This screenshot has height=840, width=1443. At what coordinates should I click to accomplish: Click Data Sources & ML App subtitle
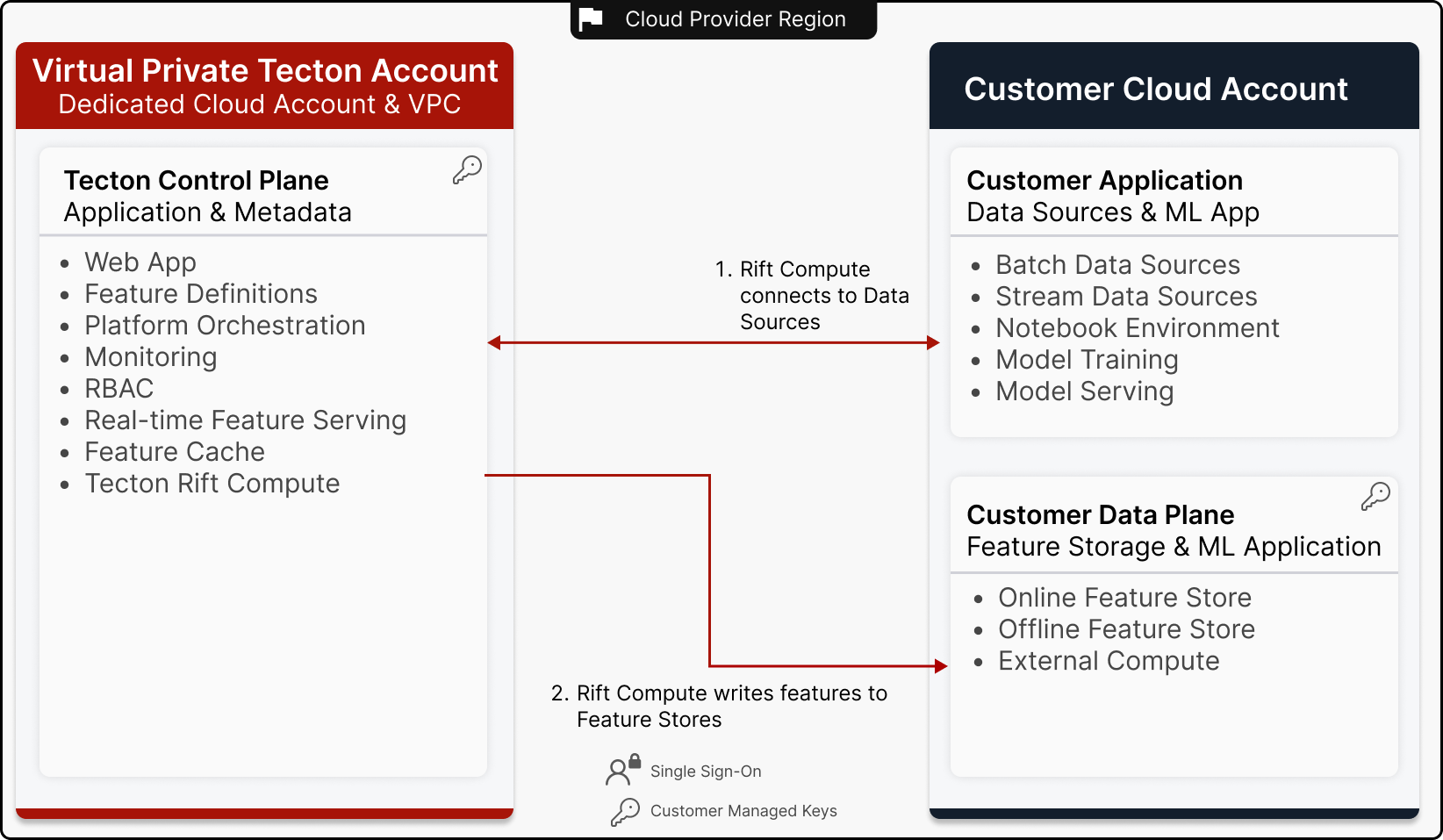click(x=1113, y=212)
